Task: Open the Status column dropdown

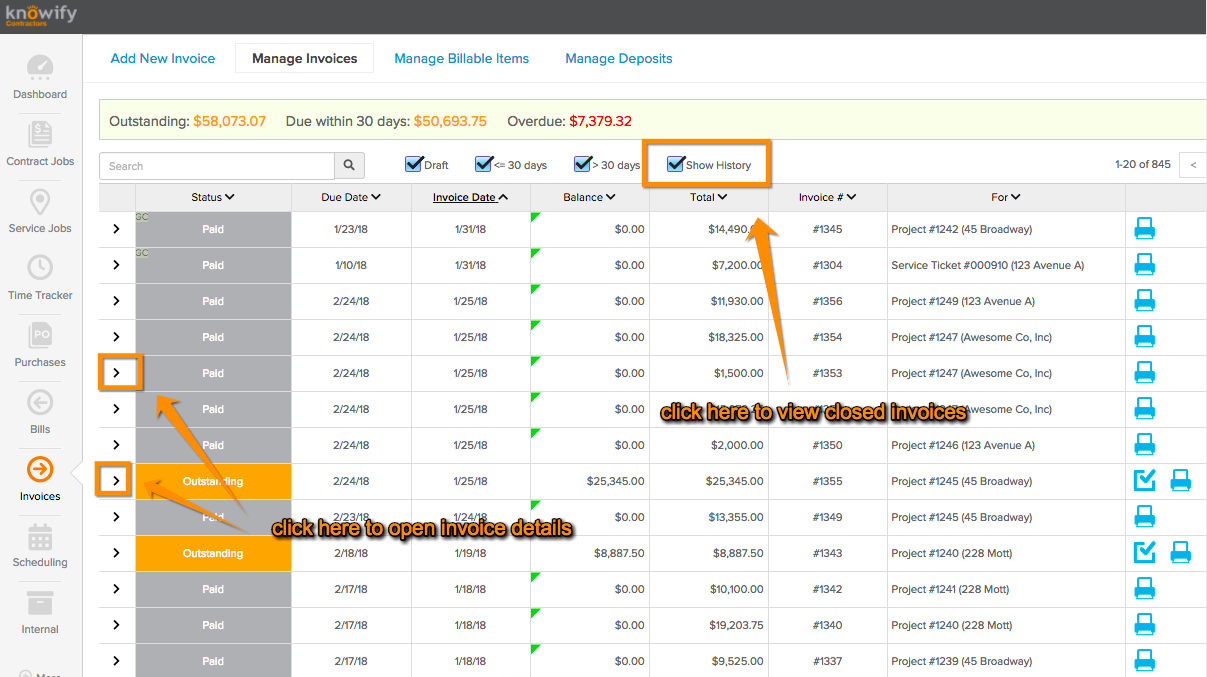Action: [x=213, y=197]
